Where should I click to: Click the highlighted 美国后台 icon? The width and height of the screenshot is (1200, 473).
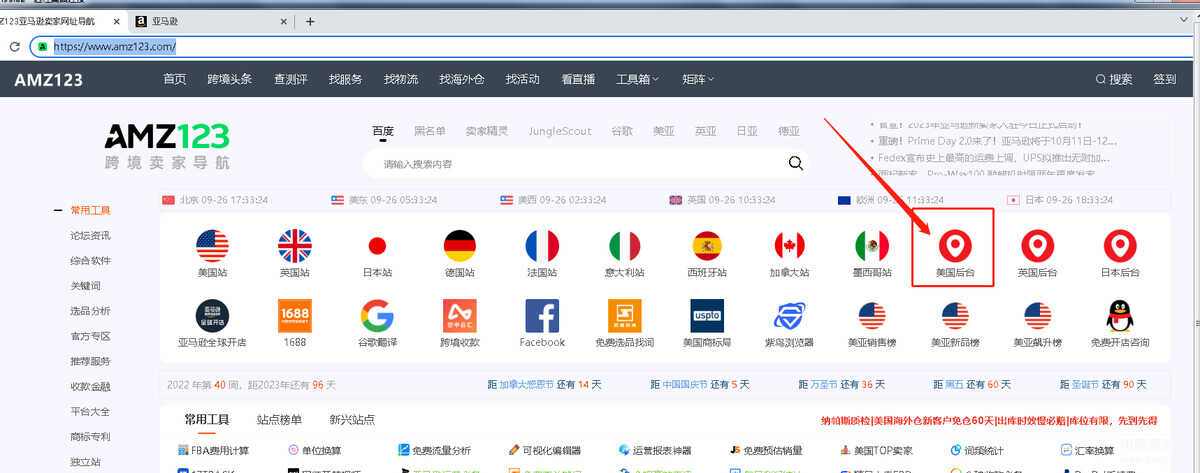click(953, 246)
